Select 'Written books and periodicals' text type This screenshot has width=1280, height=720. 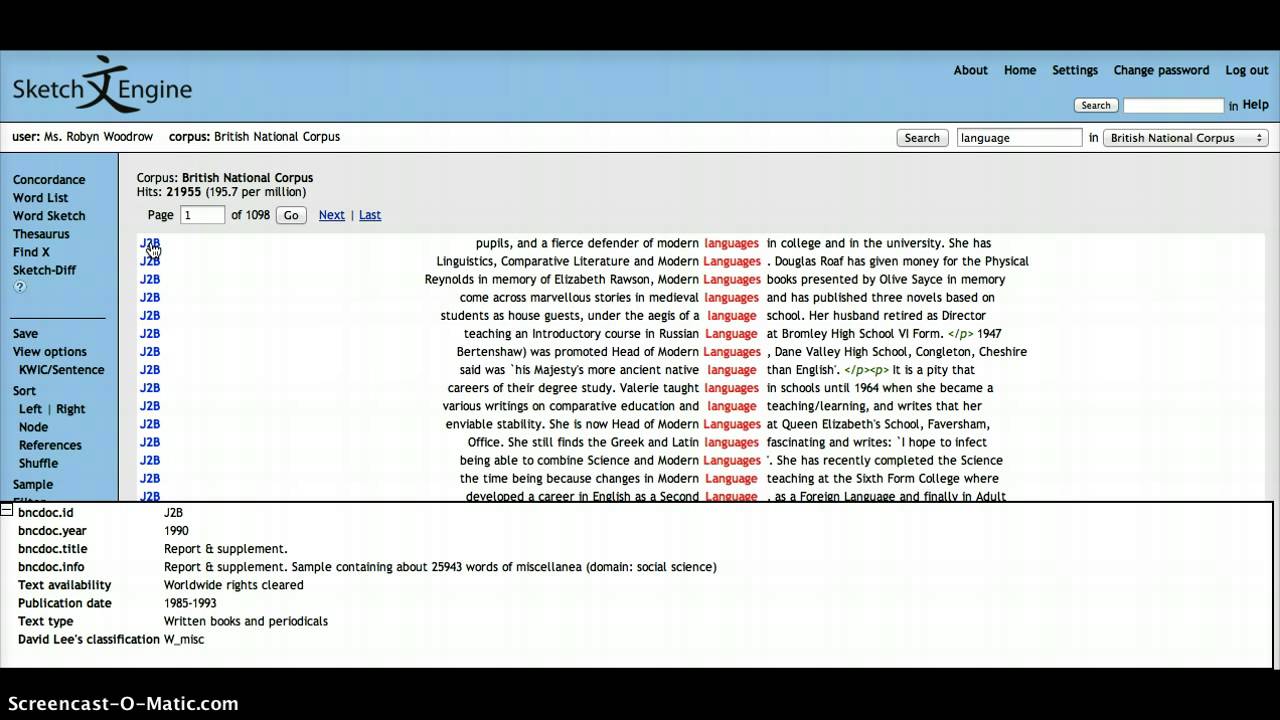[246, 621]
